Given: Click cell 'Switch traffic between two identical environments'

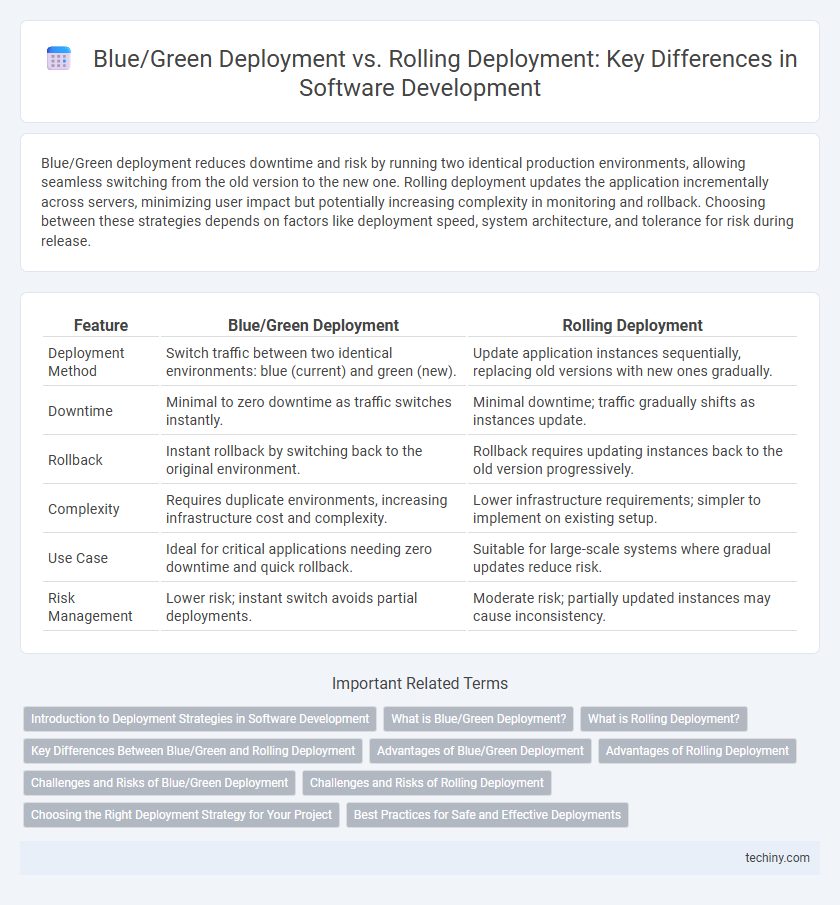Looking at the screenshot, I should pyautogui.click(x=313, y=362).
